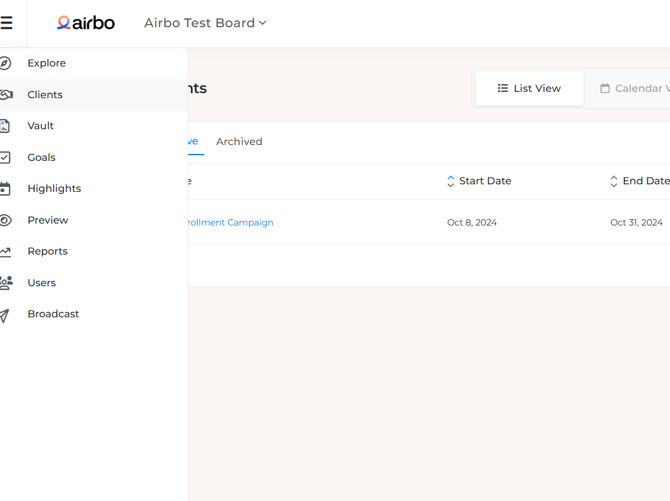Sort by Start Date column arrows
Screen dimensions: 670x501
tap(450, 182)
